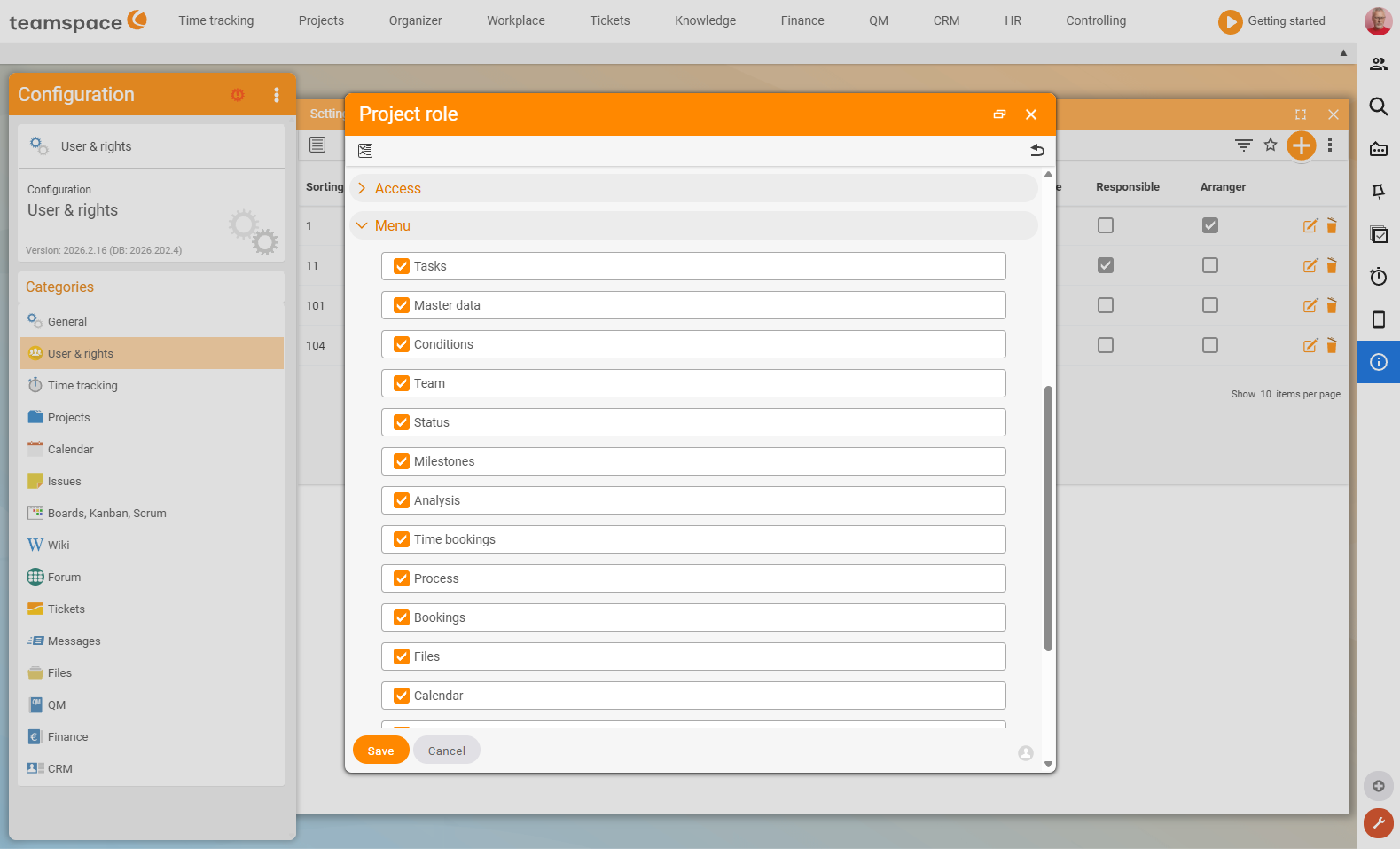
Task: Uncheck the Conditions checkbox
Action: (402, 344)
